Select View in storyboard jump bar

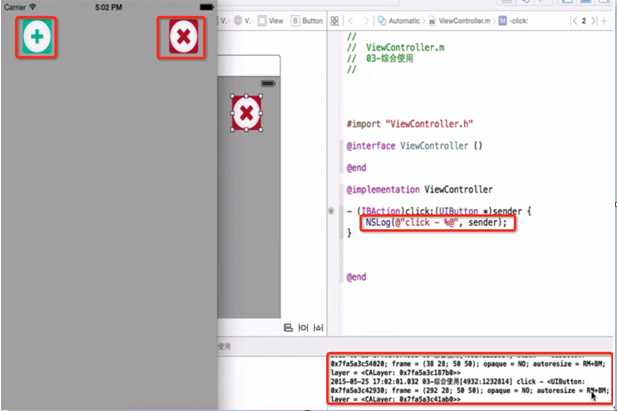271,21
